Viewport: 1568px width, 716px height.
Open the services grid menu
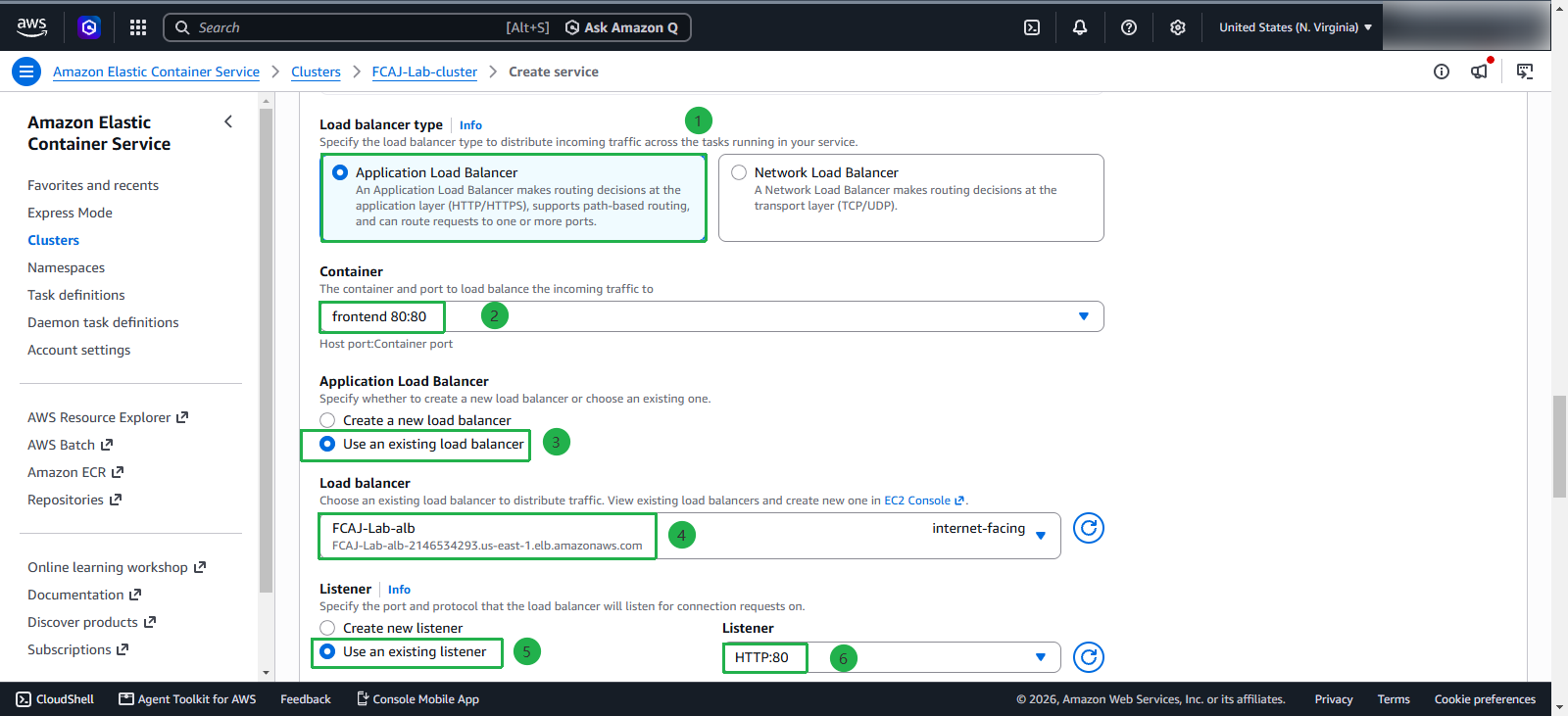[x=138, y=27]
